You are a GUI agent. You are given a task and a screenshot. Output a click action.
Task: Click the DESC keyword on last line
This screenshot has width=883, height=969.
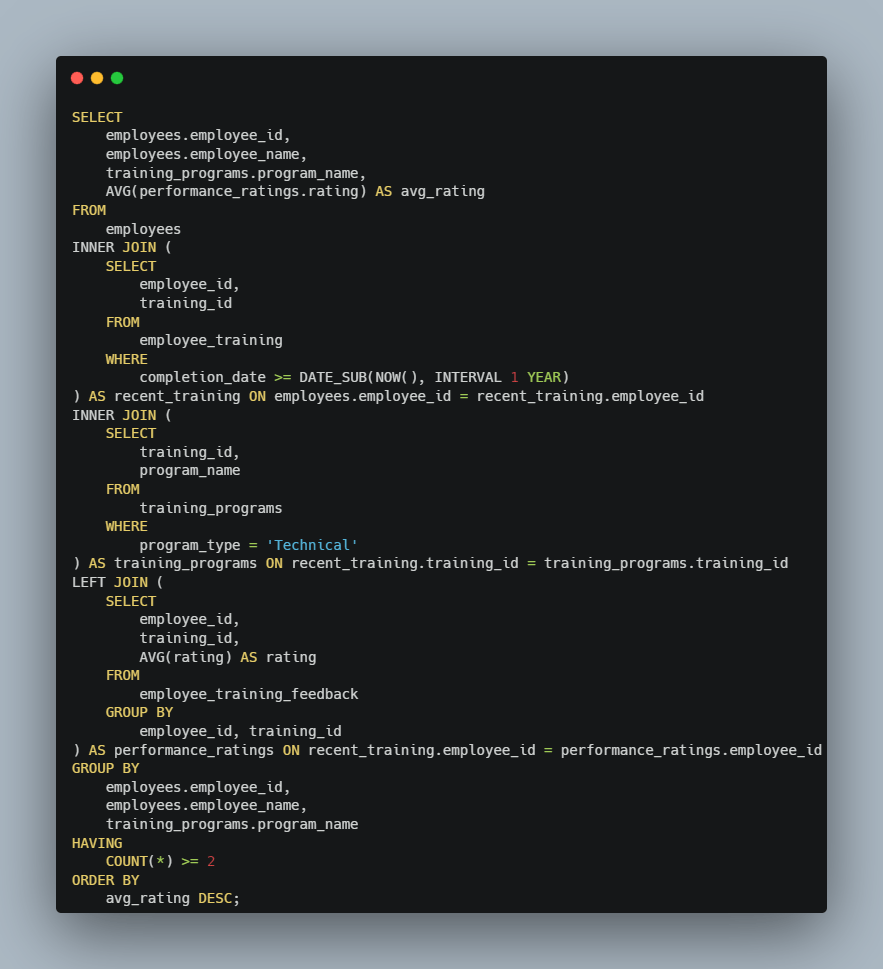pyautogui.click(x=215, y=898)
